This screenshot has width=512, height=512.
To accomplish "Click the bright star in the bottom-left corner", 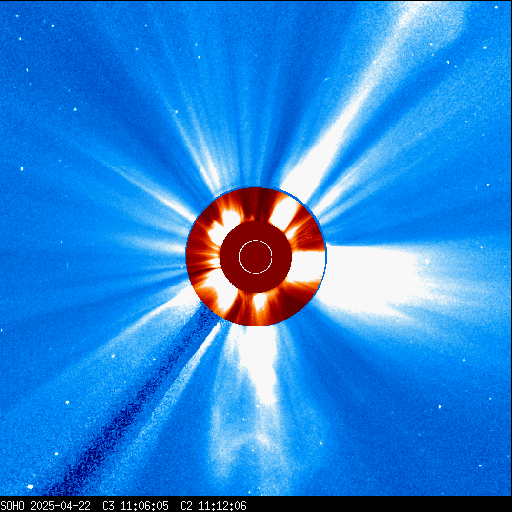I will (x=30, y=487).
